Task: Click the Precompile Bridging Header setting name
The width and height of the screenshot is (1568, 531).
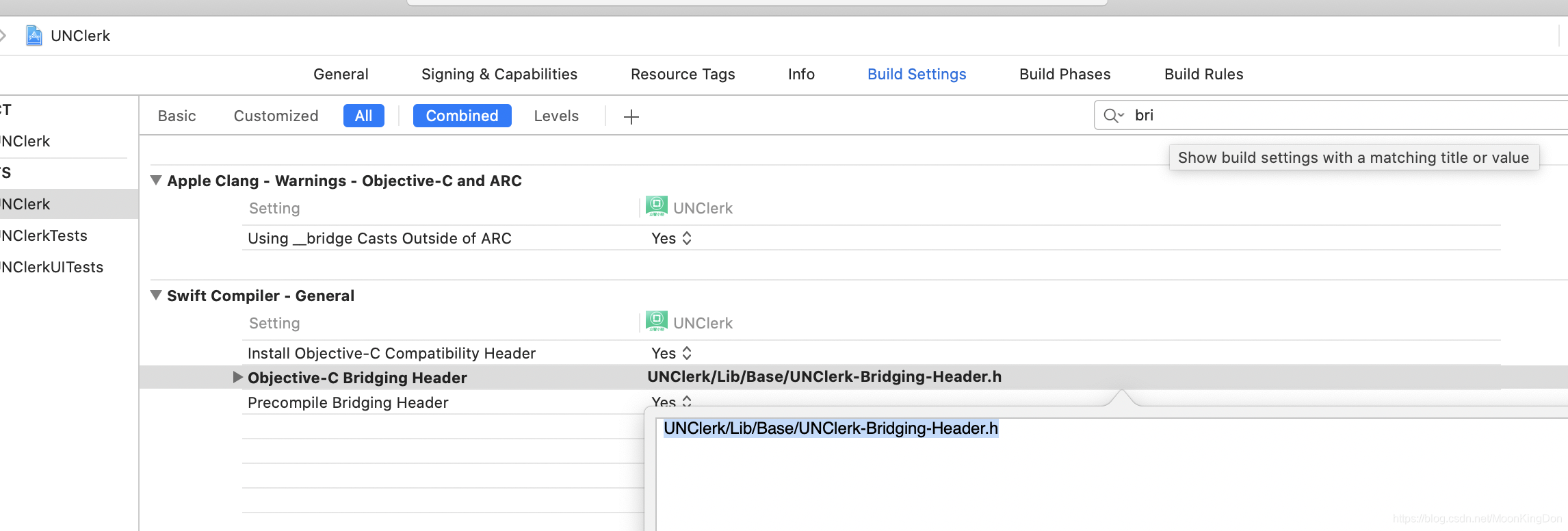Action: click(348, 402)
